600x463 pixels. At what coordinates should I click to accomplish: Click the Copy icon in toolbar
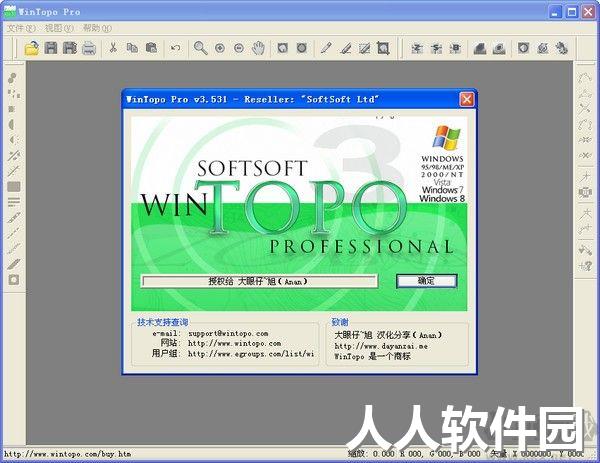click(x=132, y=48)
